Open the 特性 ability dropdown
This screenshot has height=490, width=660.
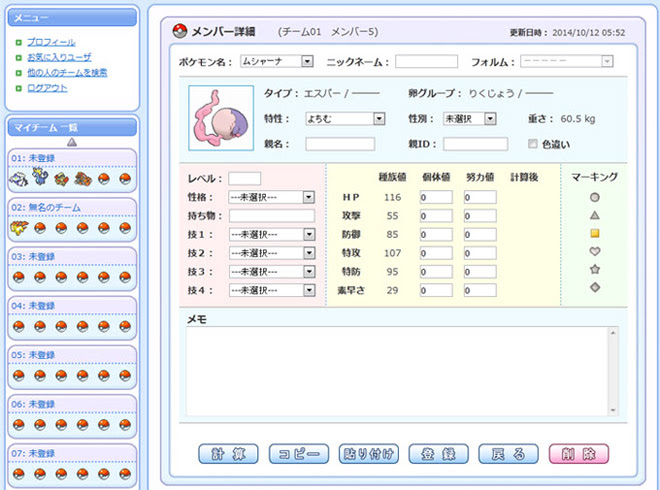(x=345, y=119)
